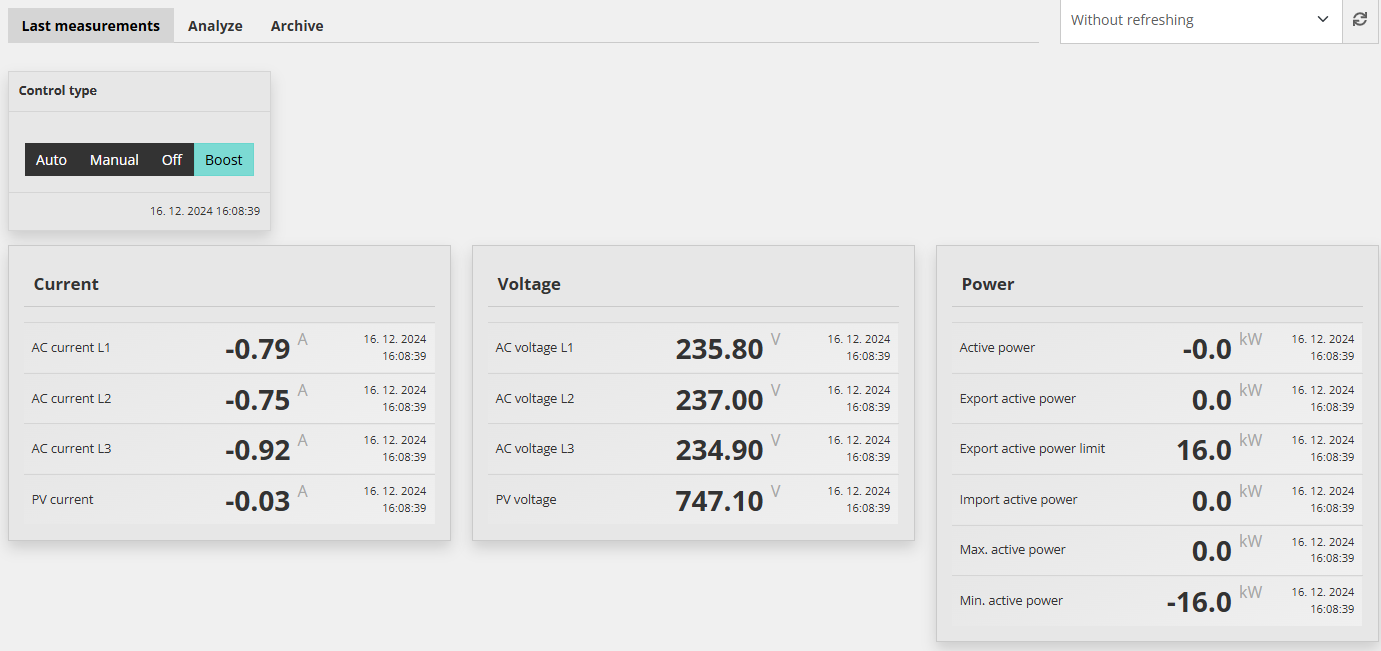Screen dimensions: 1381x651
Task: Click the refresh interval dropdown chevron
Action: click(x=1323, y=20)
